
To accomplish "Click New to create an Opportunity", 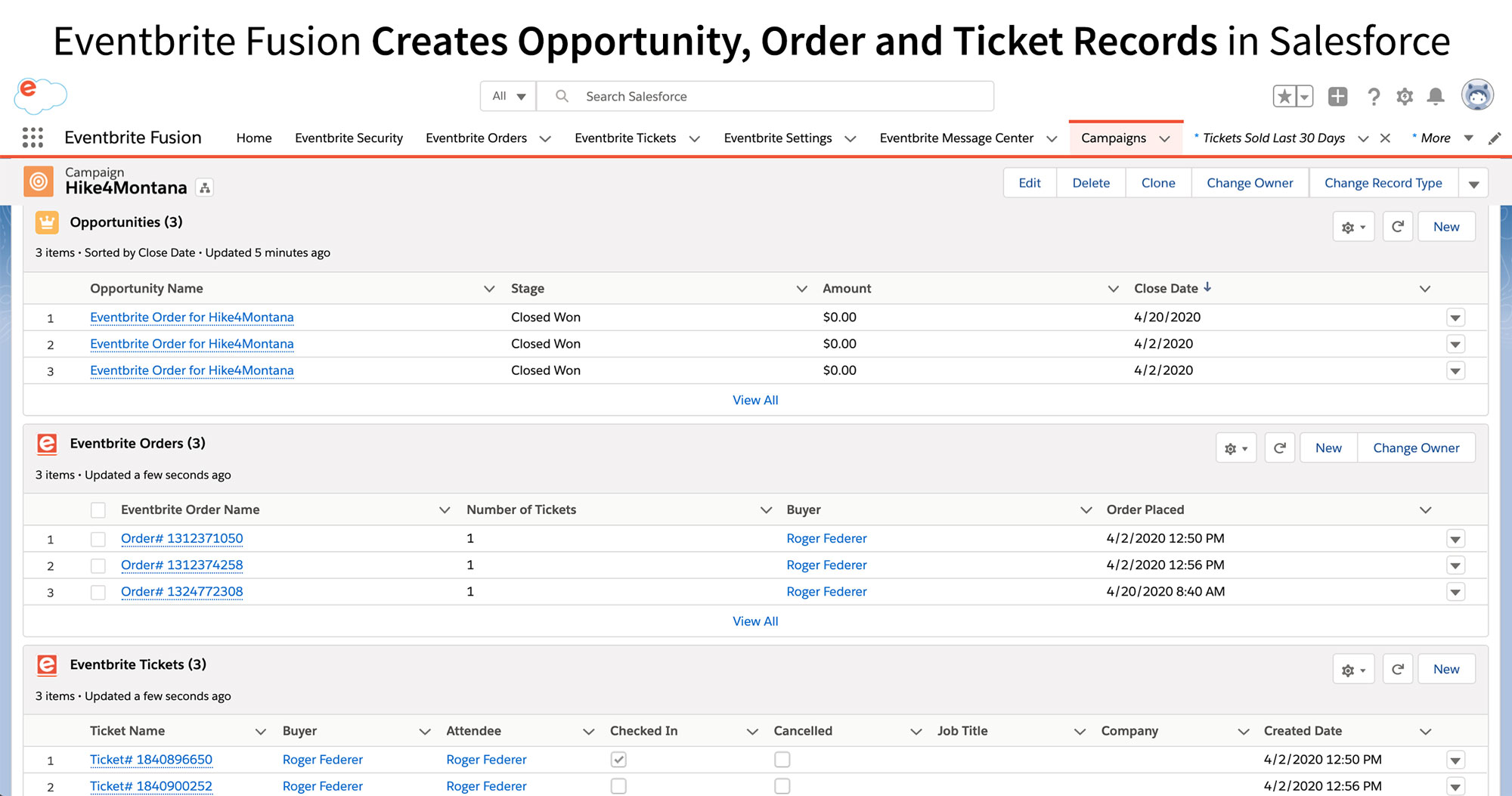I will (x=1446, y=226).
